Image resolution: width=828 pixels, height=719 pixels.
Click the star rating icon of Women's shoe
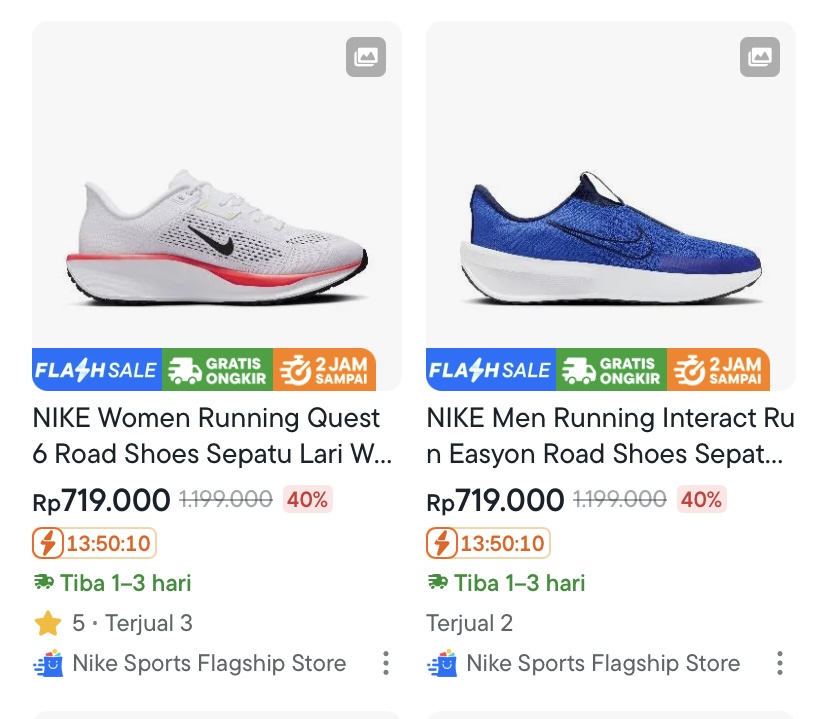[x=48, y=624]
